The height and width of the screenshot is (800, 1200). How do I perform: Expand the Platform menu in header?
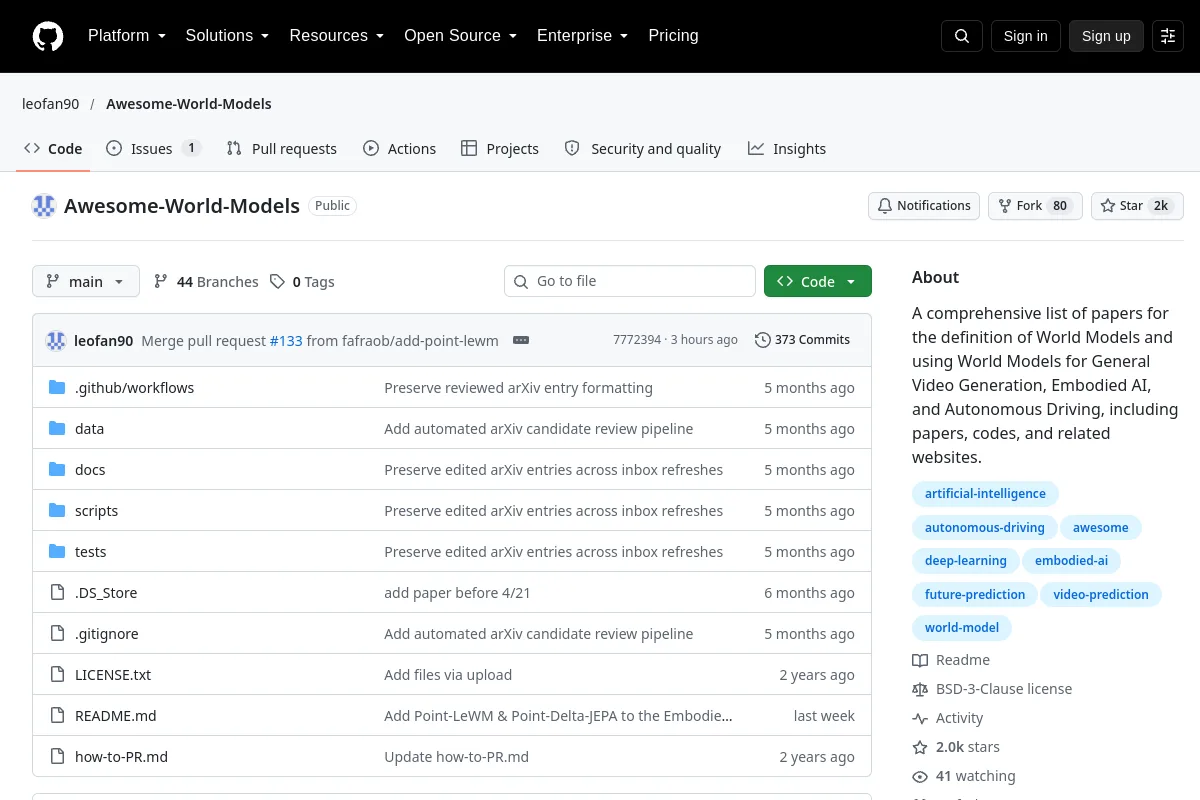click(126, 36)
